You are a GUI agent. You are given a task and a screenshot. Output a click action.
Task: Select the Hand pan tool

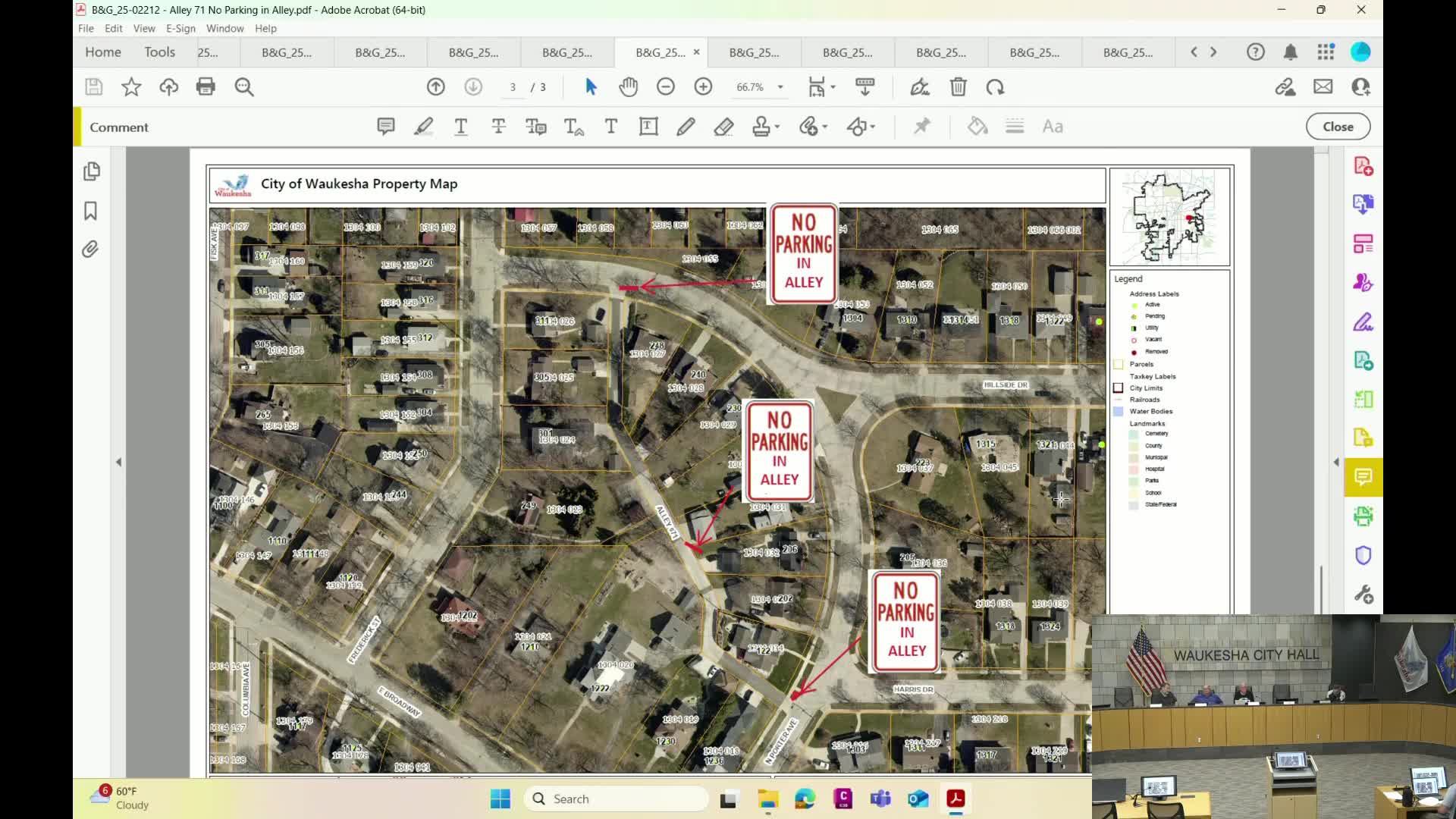tap(628, 86)
